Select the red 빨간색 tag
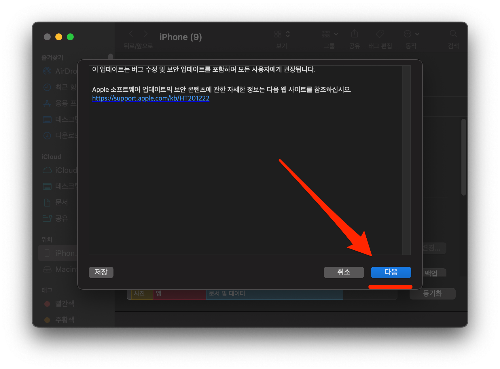Viewport: 500px width, 369px height. point(59,304)
